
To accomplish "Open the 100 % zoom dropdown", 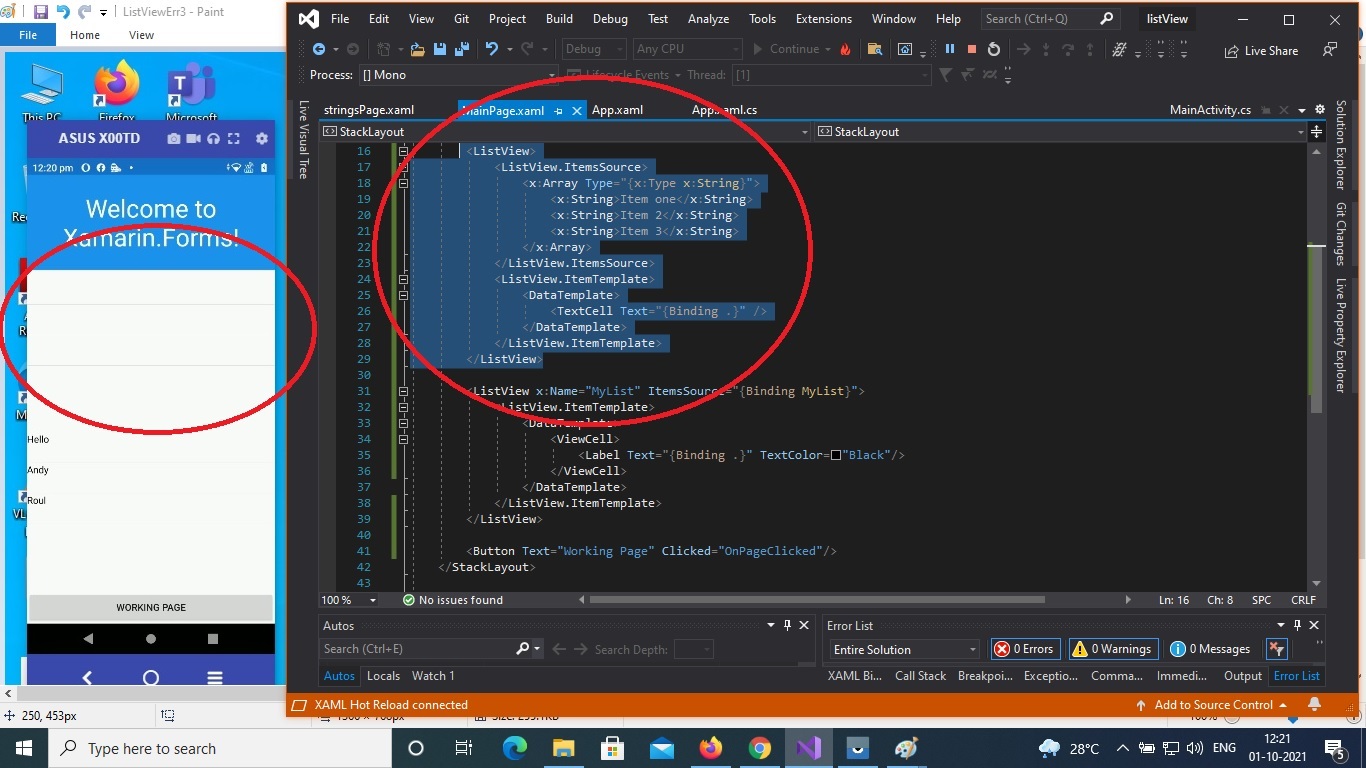I will [x=349, y=600].
